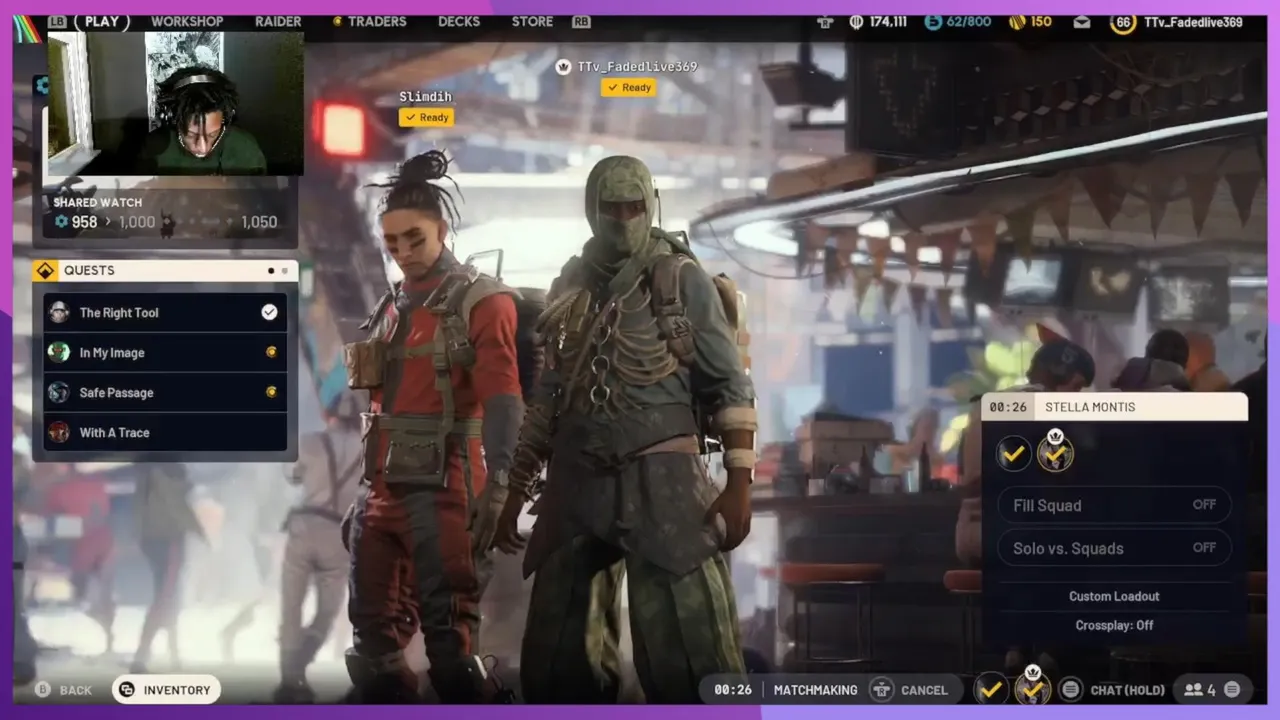Click With A Trace quest giver portrait

click(59, 432)
